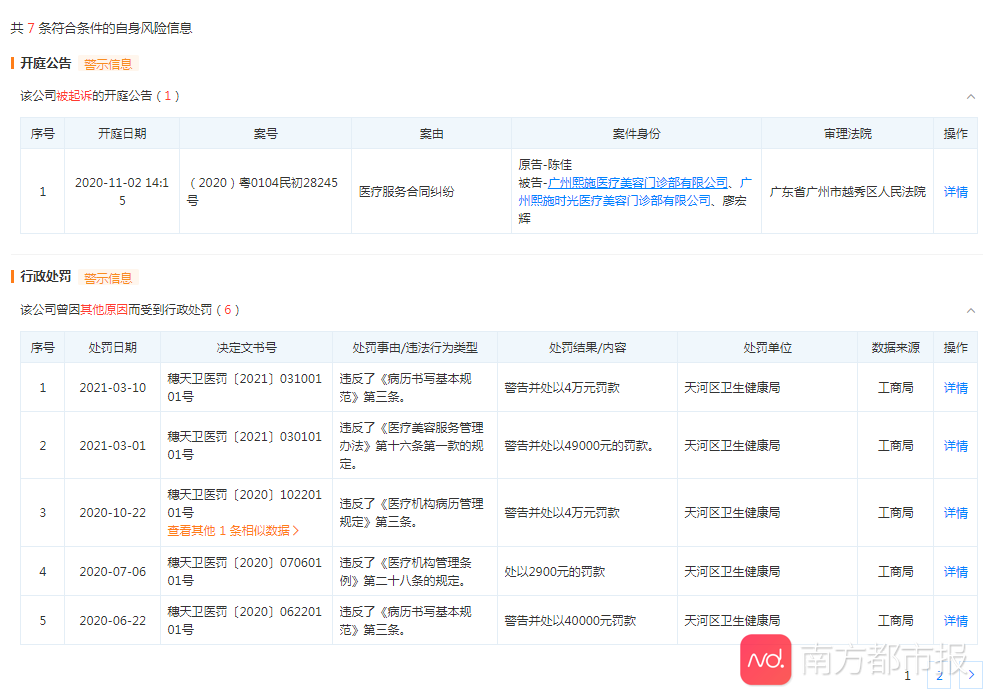Open 详情 for the 2020-07-06 penalty
Viewport: 986px width, 699px height.
(x=955, y=572)
